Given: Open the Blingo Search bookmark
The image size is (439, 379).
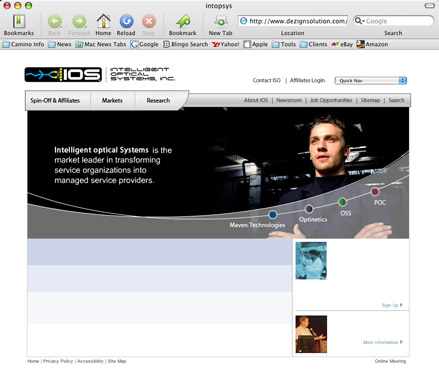Looking at the screenshot, I should coord(185,44).
